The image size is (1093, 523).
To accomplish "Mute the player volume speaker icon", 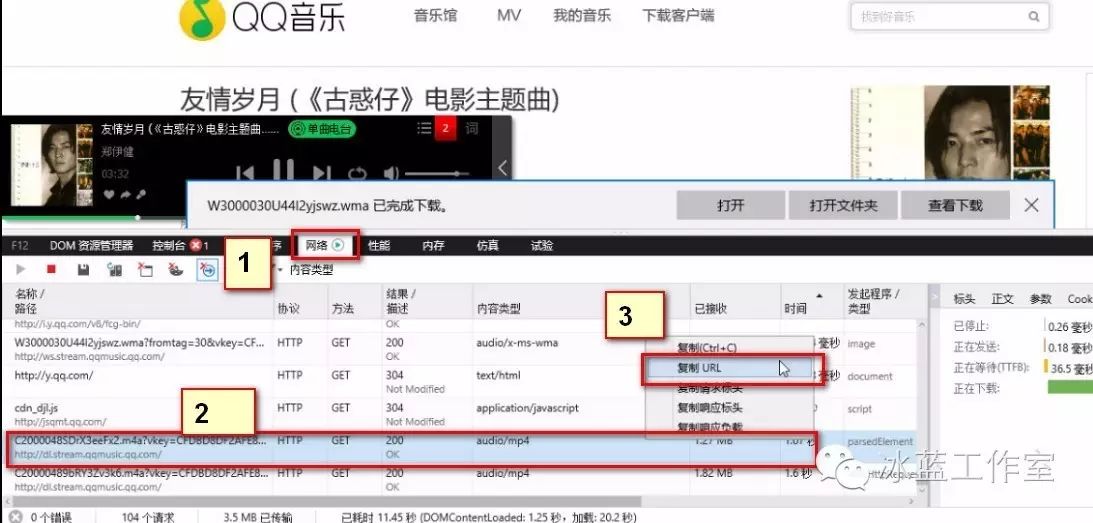I will pyautogui.click(x=391, y=173).
